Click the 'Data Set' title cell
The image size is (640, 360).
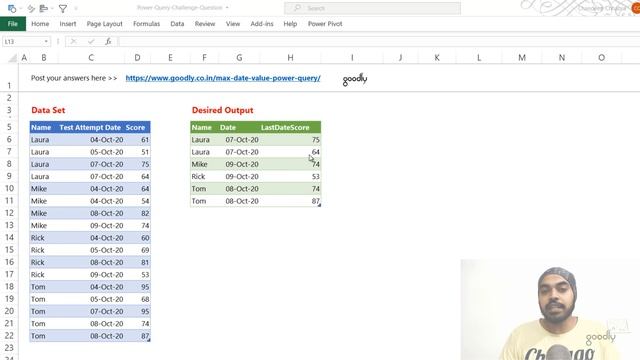point(48,110)
